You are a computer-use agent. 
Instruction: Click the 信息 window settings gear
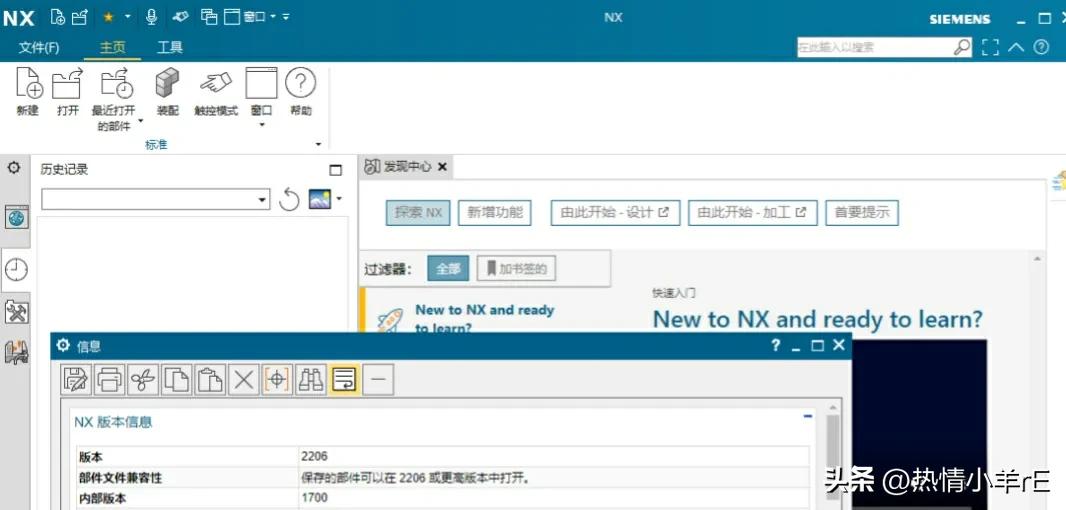(x=63, y=345)
